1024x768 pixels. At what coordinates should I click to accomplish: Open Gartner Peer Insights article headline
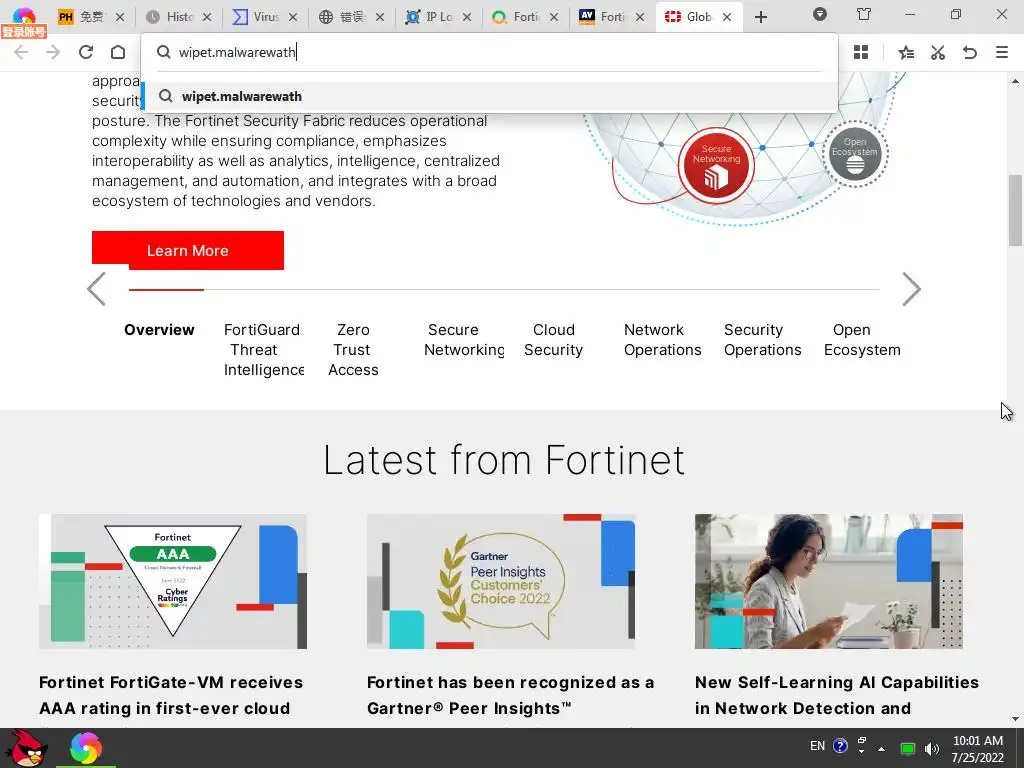510,695
